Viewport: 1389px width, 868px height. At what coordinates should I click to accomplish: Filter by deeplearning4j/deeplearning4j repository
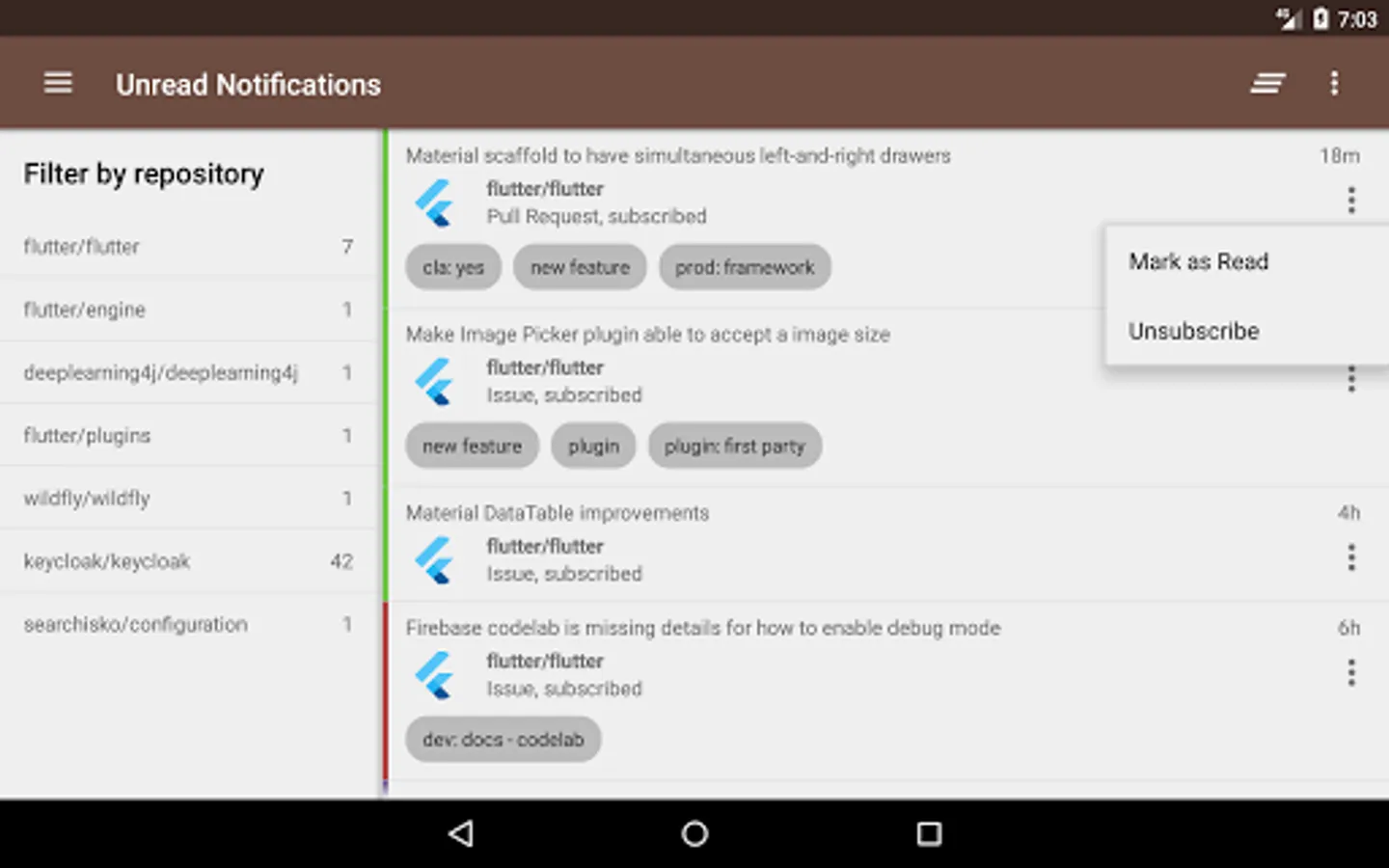point(189,372)
